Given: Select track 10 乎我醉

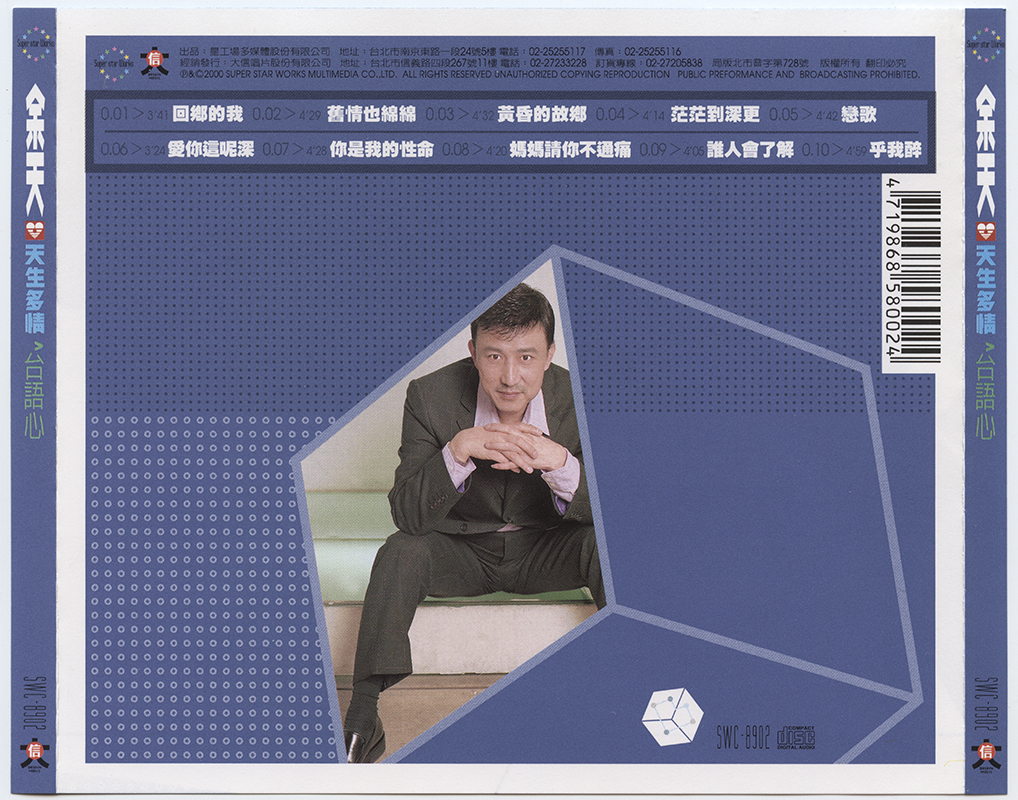Looking at the screenshot, I should tap(896, 150).
